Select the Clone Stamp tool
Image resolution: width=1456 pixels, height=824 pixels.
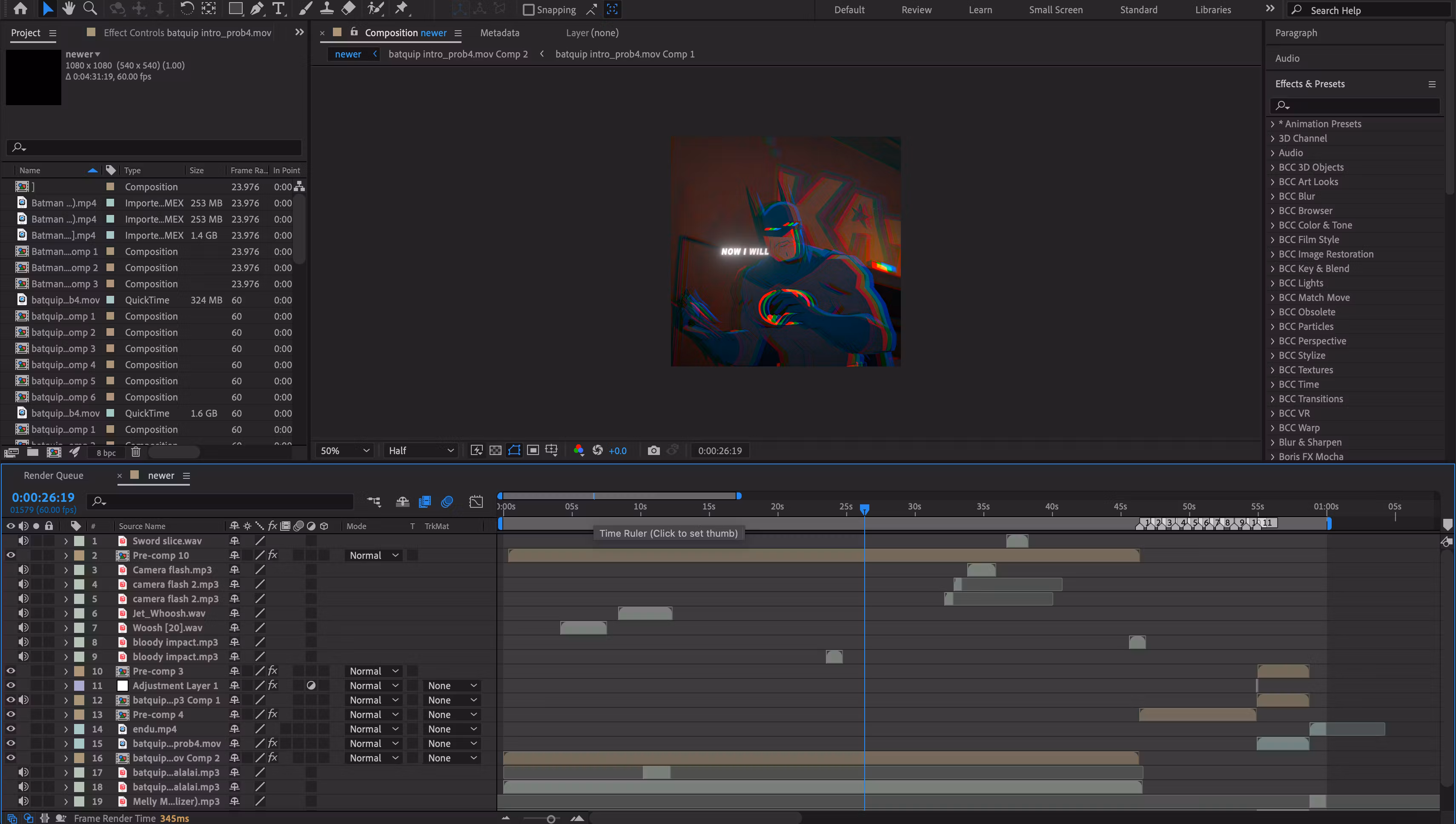(327, 9)
